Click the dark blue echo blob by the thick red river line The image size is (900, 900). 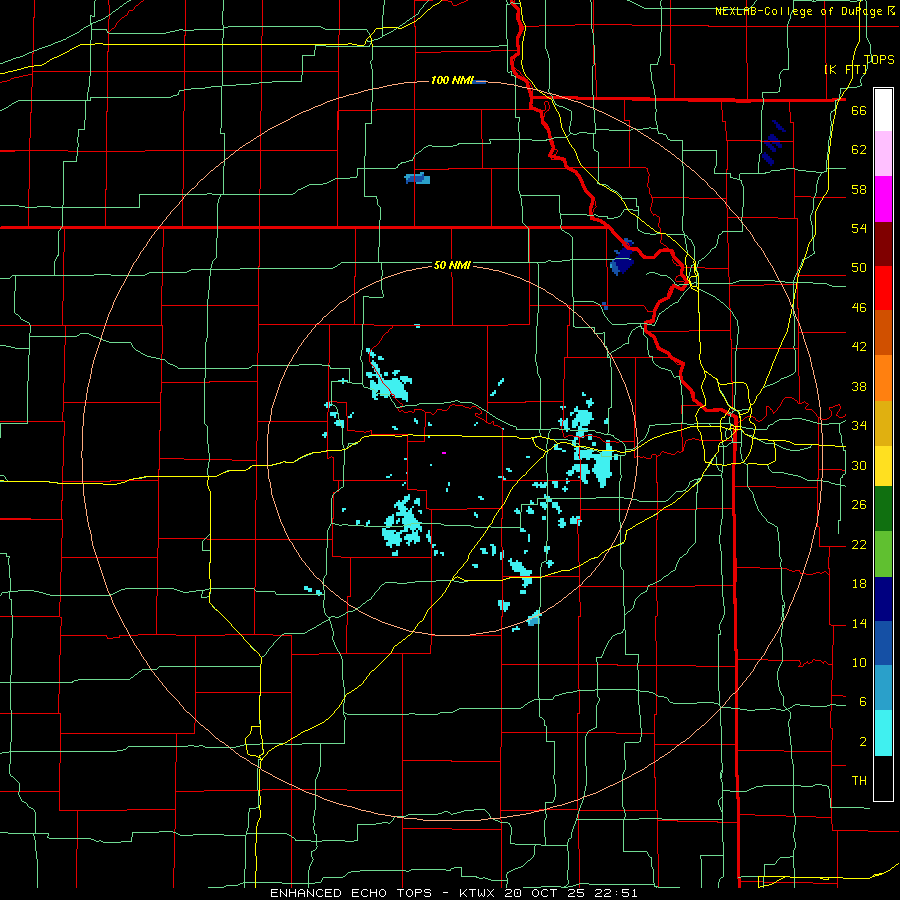(621, 258)
